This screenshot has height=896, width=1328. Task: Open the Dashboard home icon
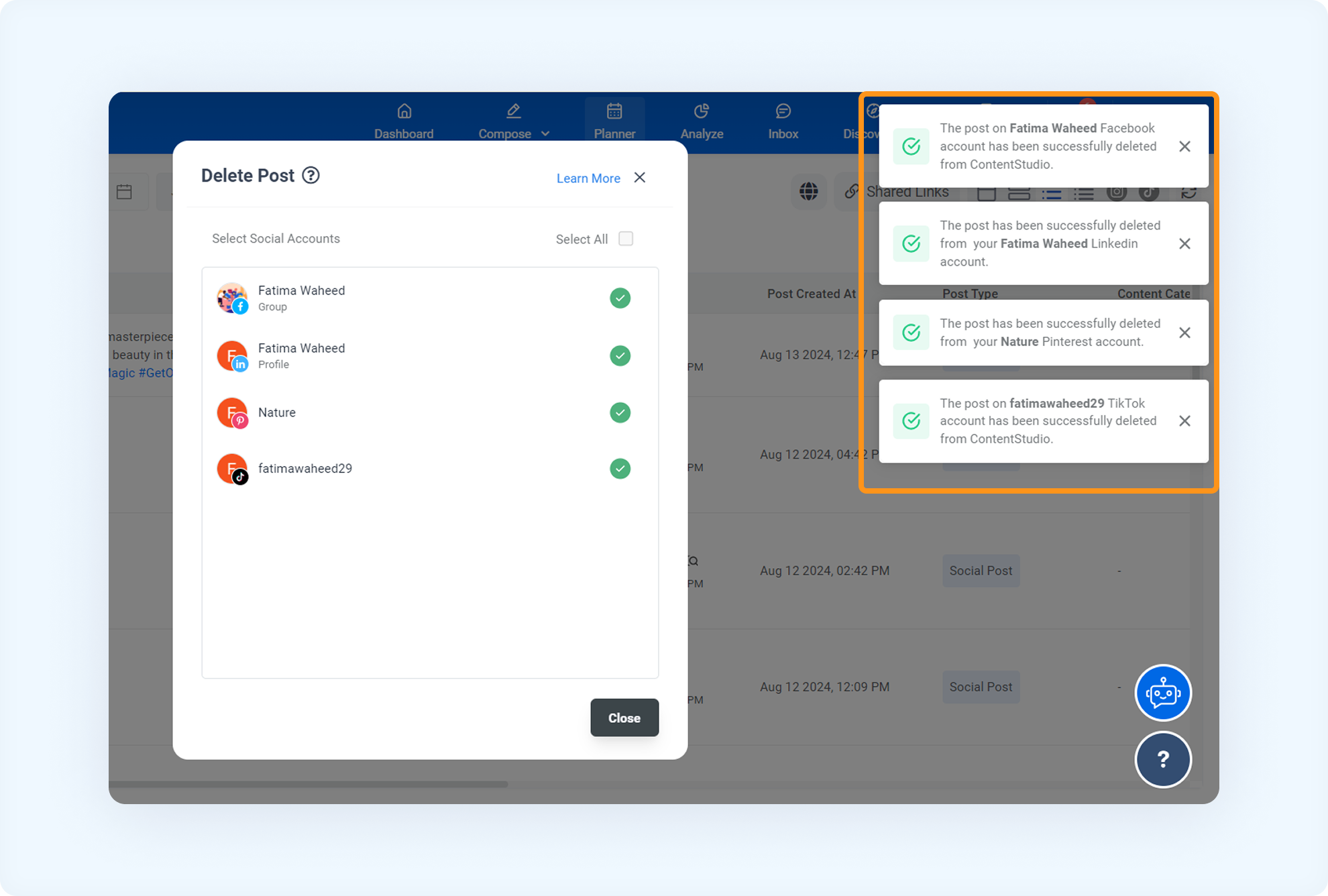pyautogui.click(x=404, y=111)
